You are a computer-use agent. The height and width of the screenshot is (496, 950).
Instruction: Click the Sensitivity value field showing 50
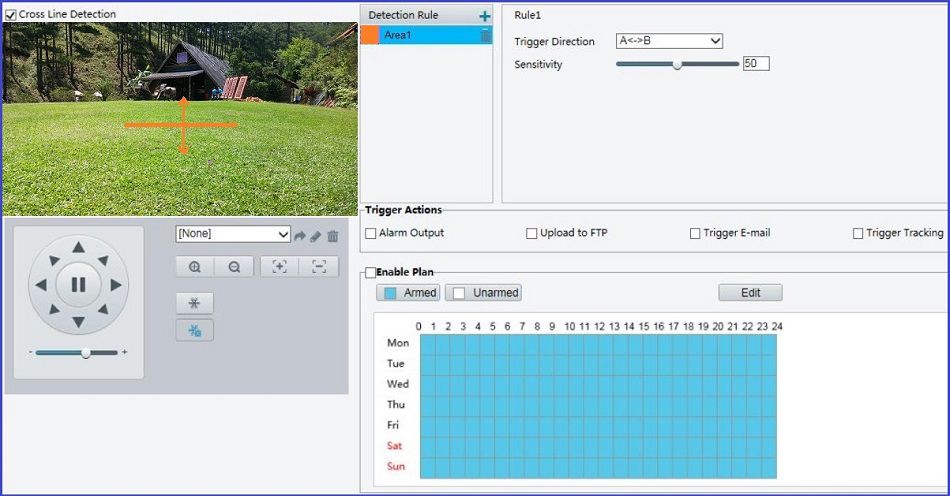point(756,64)
